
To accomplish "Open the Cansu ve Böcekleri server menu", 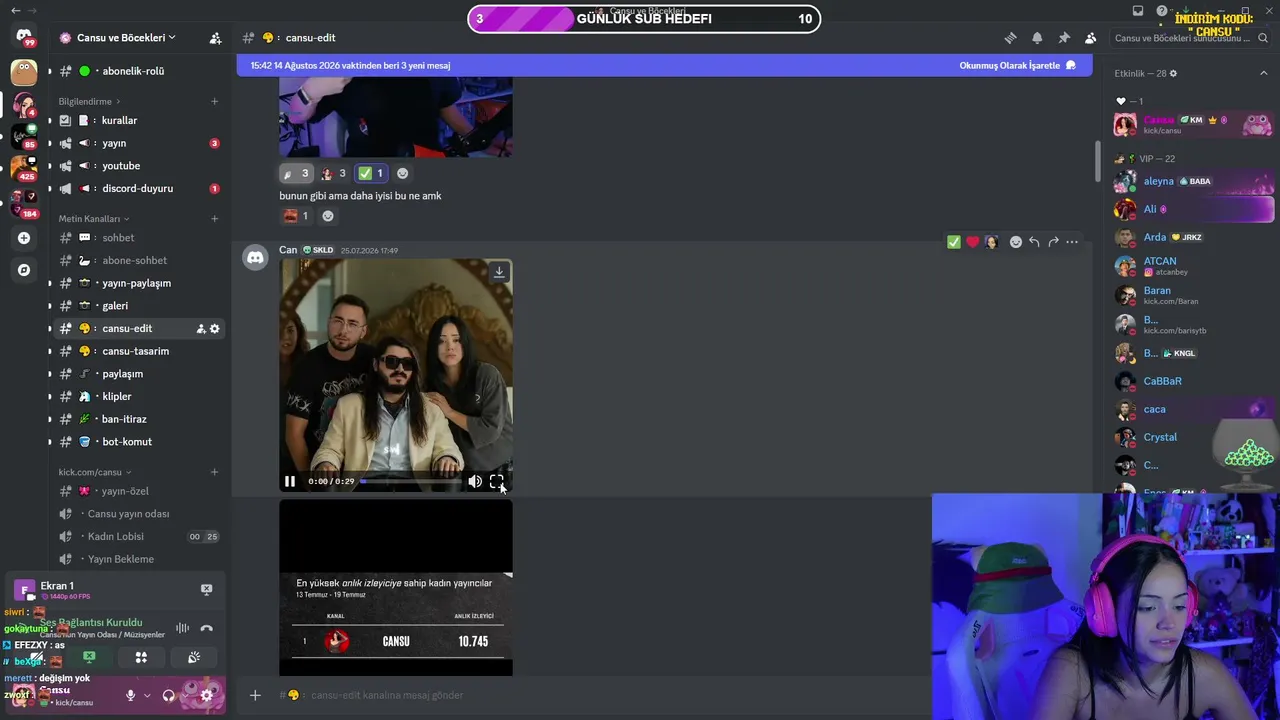I will click(118, 38).
